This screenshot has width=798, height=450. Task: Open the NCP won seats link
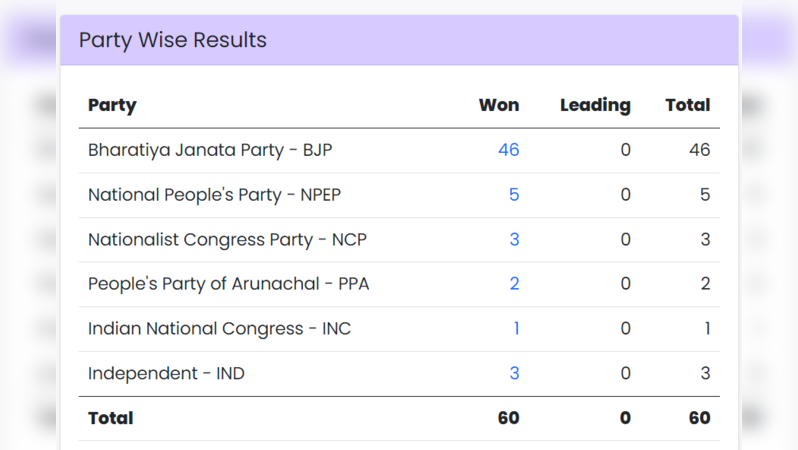tap(514, 239)
